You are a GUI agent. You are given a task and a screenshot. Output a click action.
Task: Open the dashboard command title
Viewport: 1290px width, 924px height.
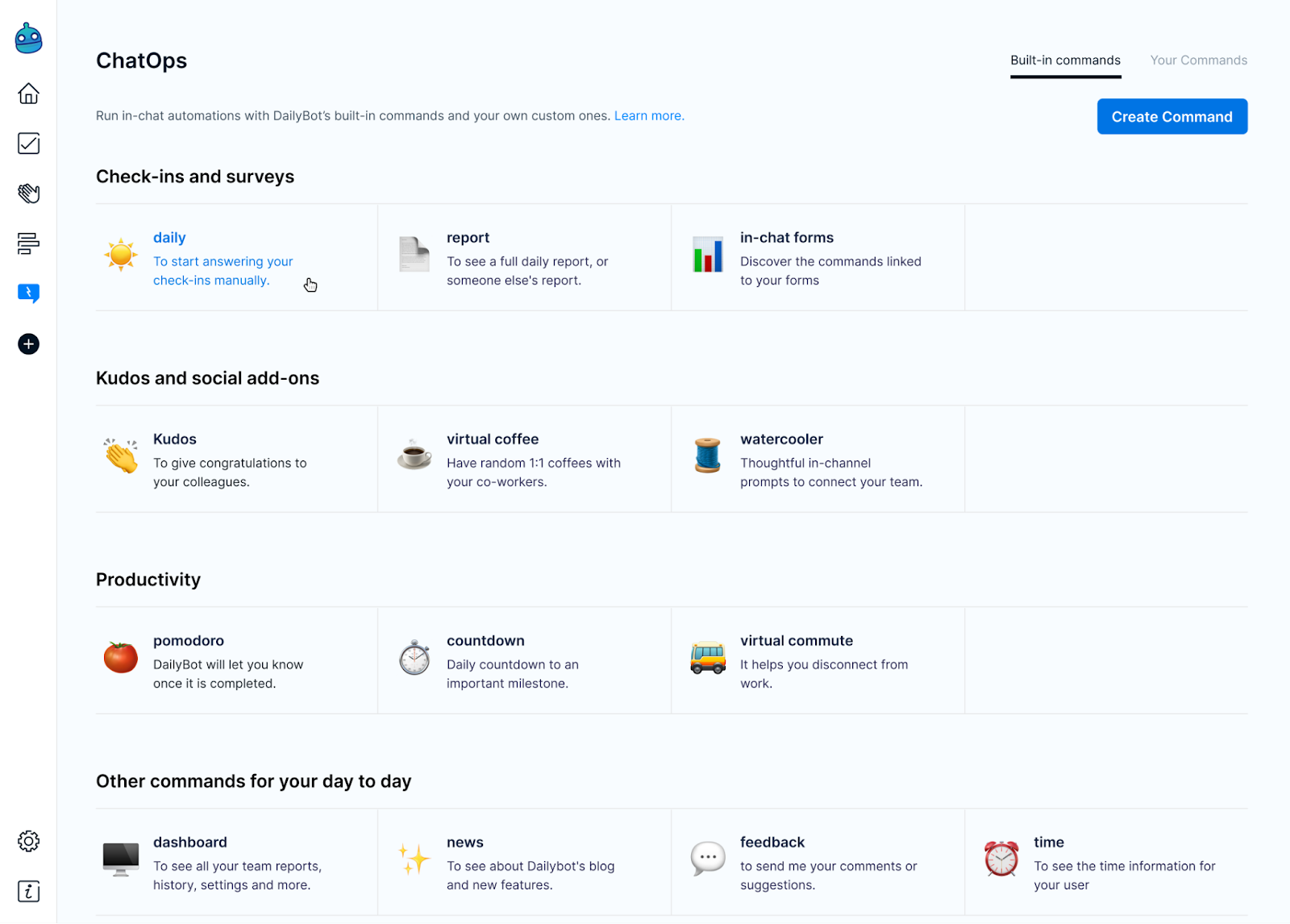190,843
